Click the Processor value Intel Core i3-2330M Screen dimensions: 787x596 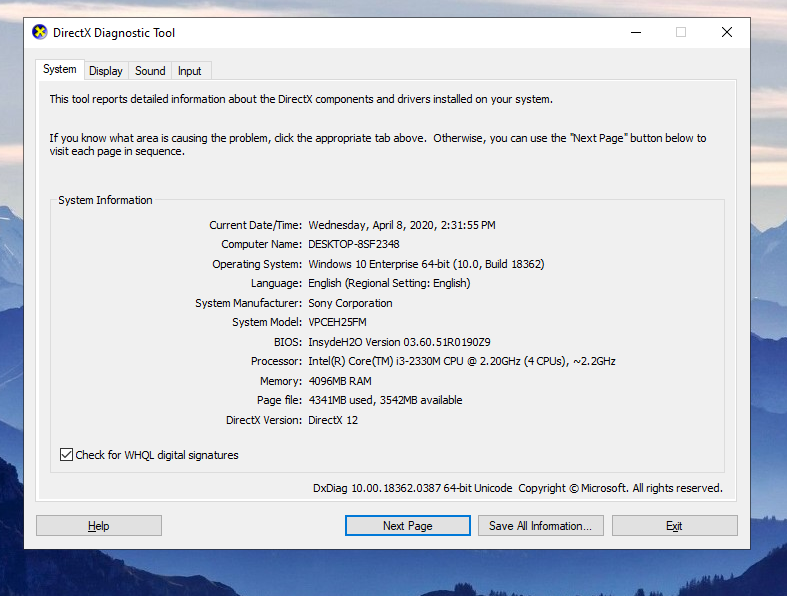tap(462, 362)
